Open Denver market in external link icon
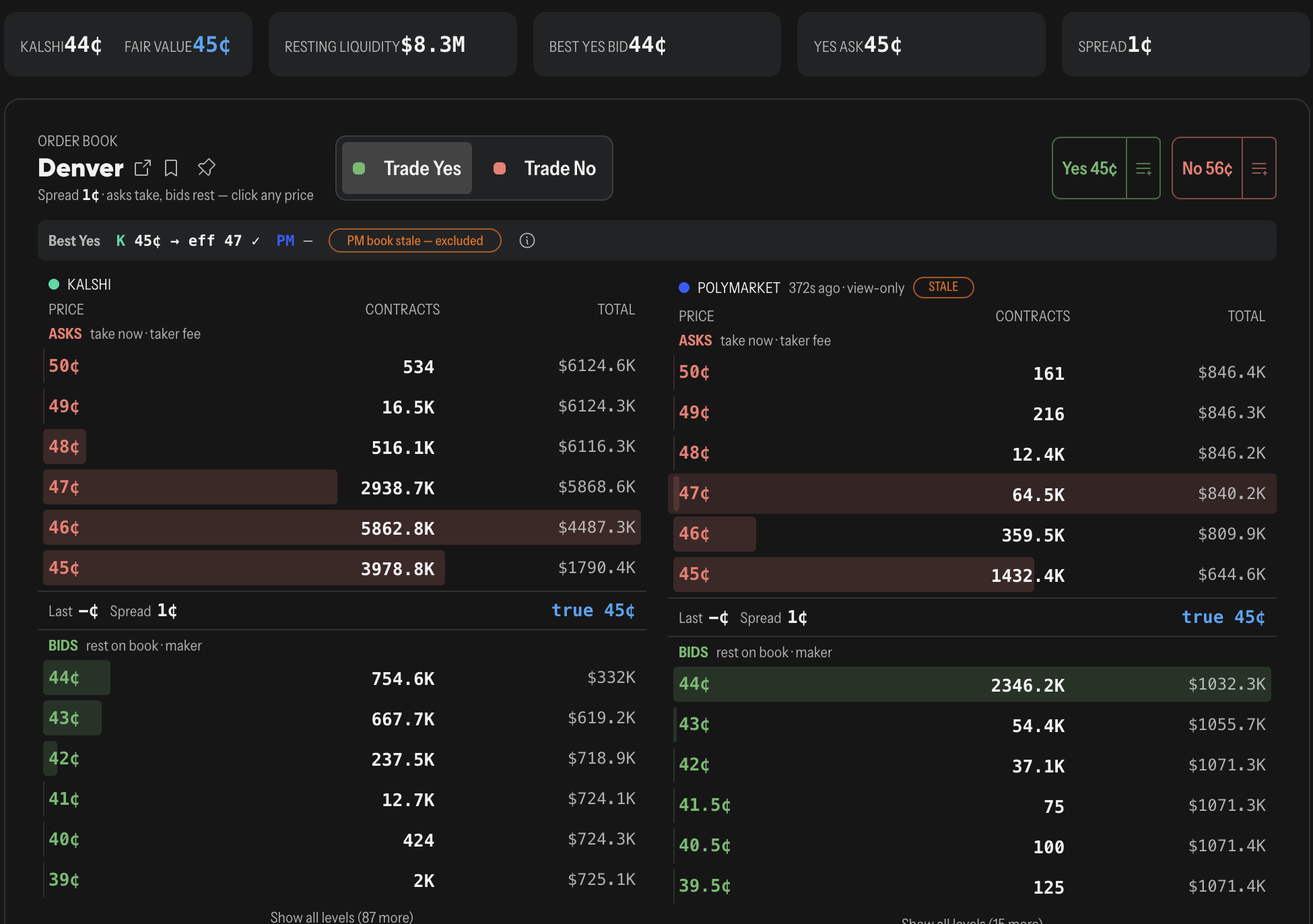 143,168
